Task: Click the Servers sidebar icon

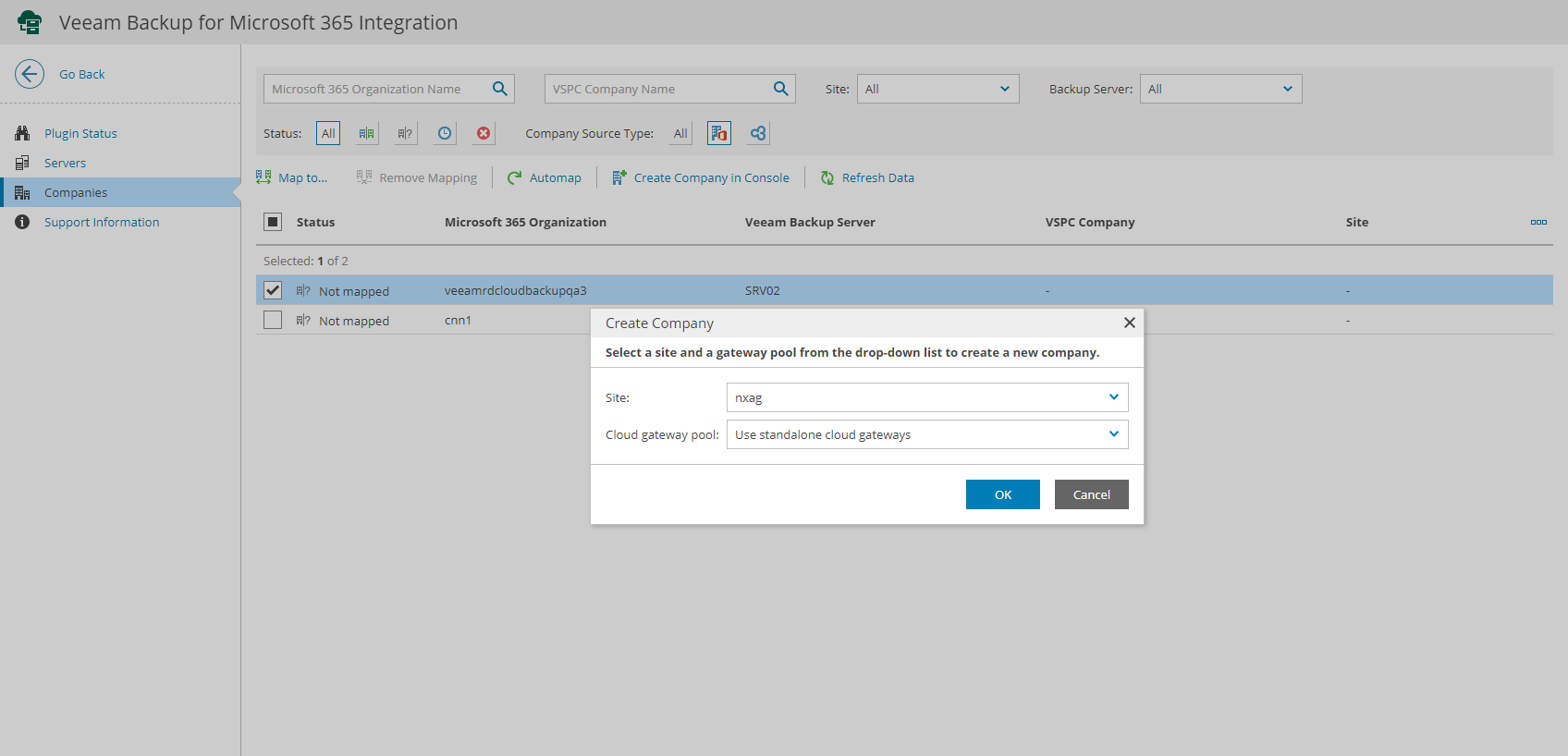Action: [22, 163]
